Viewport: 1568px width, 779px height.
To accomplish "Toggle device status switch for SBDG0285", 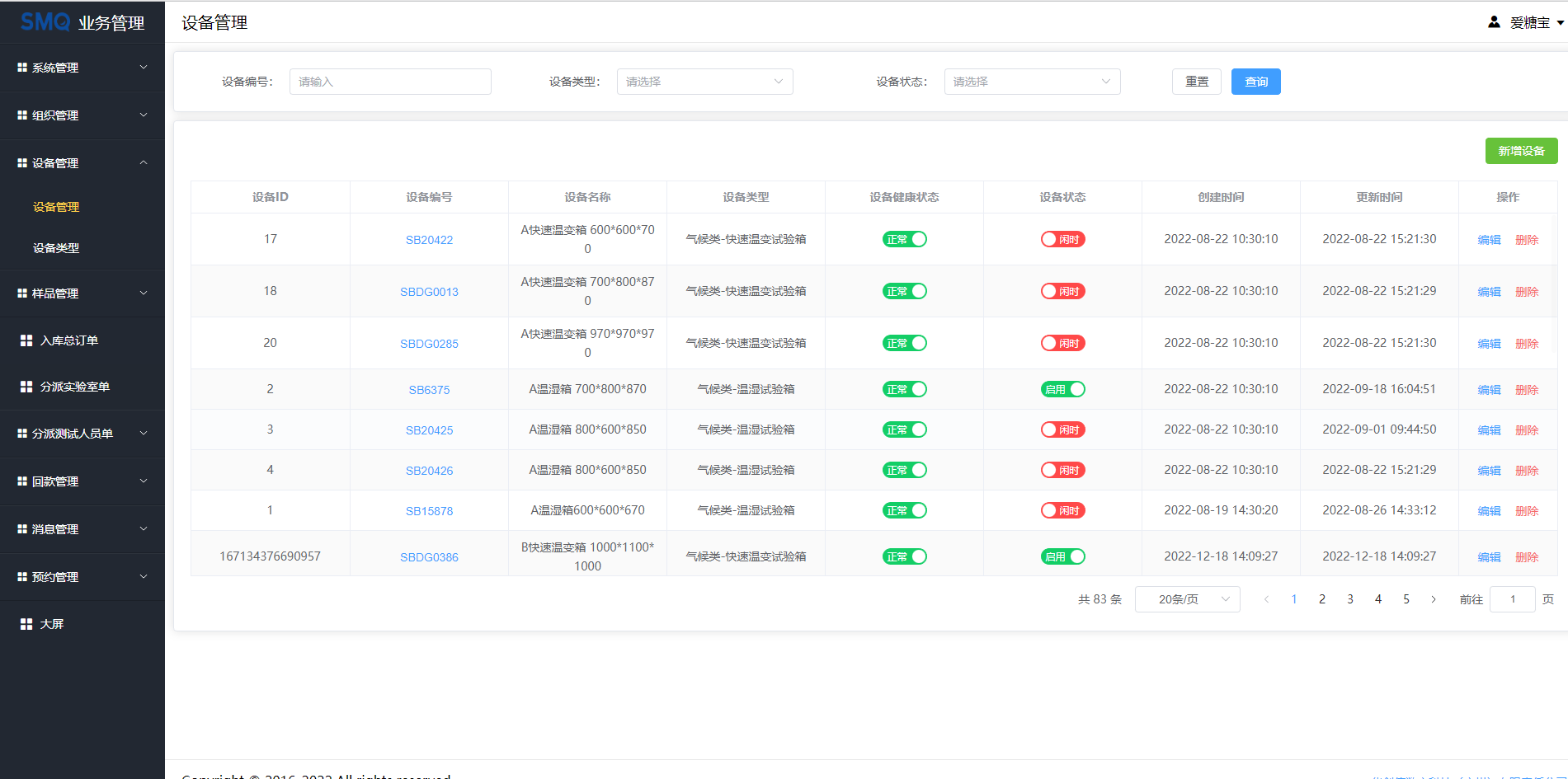I will 1063,343.
